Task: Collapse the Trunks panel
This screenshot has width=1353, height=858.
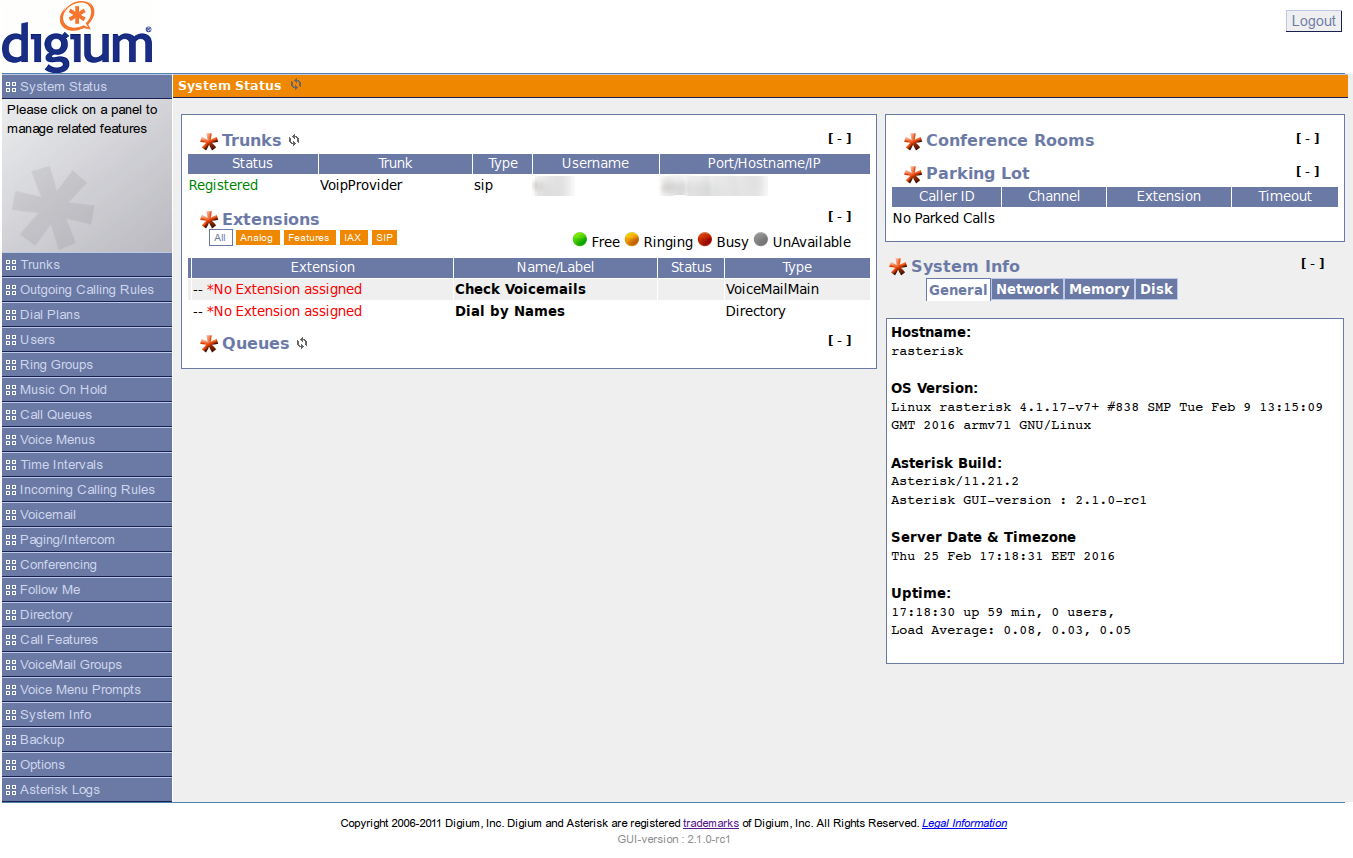Action: coord(839,139)
